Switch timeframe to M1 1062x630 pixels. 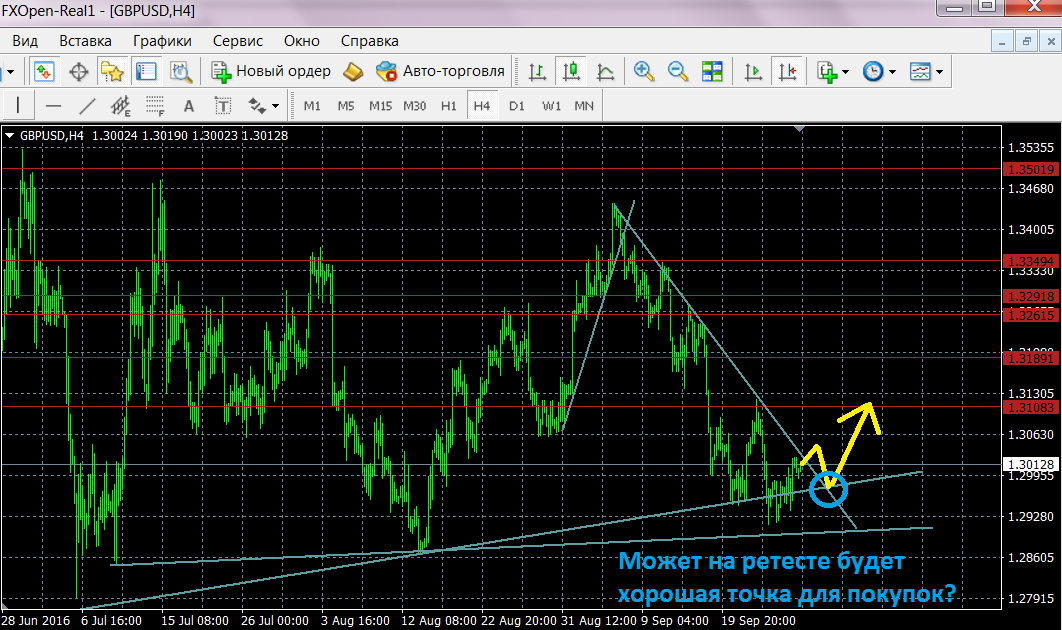pos(312,106)
